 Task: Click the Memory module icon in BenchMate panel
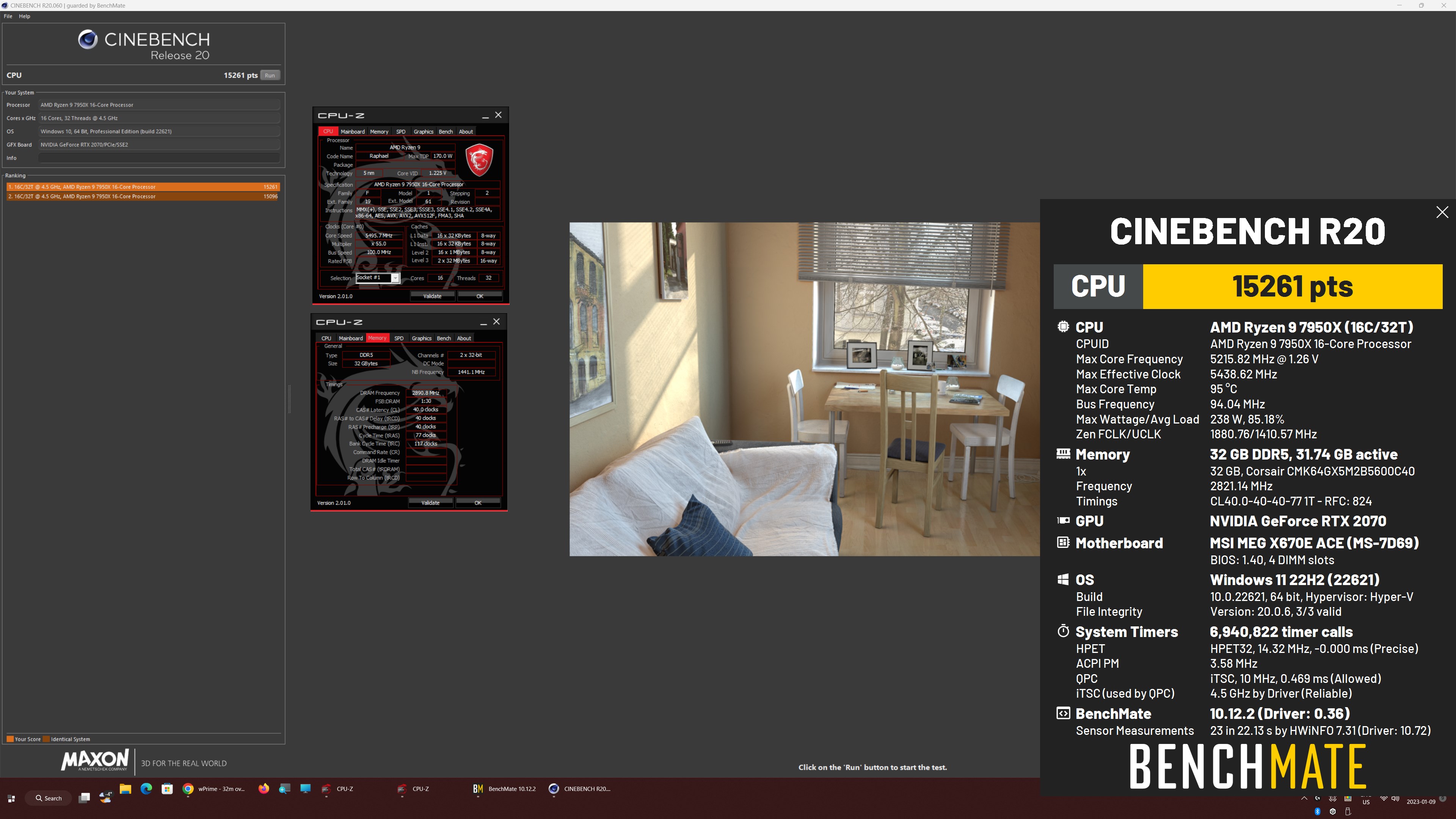pyautogui.click(x=1063, y=453)
